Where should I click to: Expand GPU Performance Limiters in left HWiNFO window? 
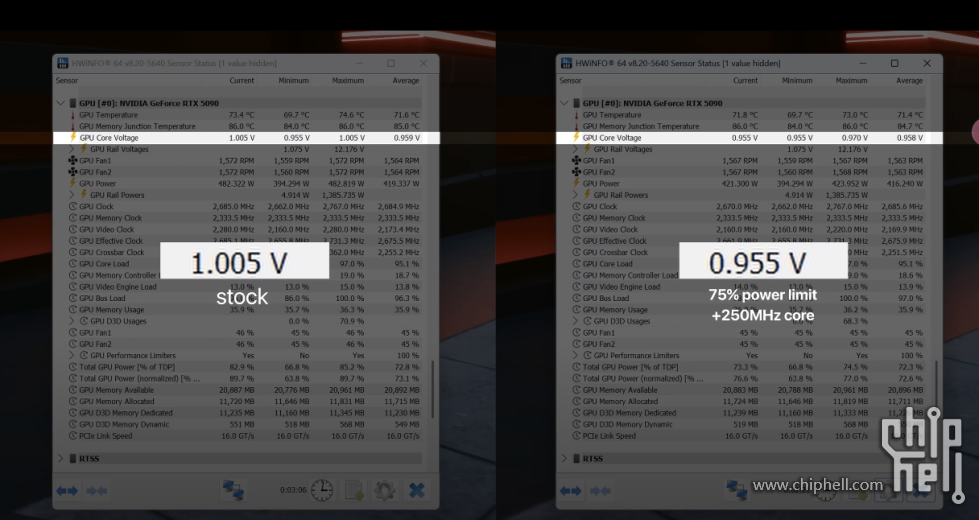tap(72, 355)
